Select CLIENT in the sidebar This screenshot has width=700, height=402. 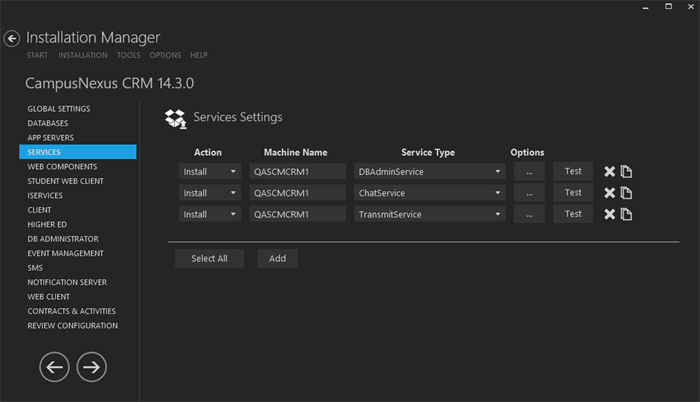coord(39,210)
